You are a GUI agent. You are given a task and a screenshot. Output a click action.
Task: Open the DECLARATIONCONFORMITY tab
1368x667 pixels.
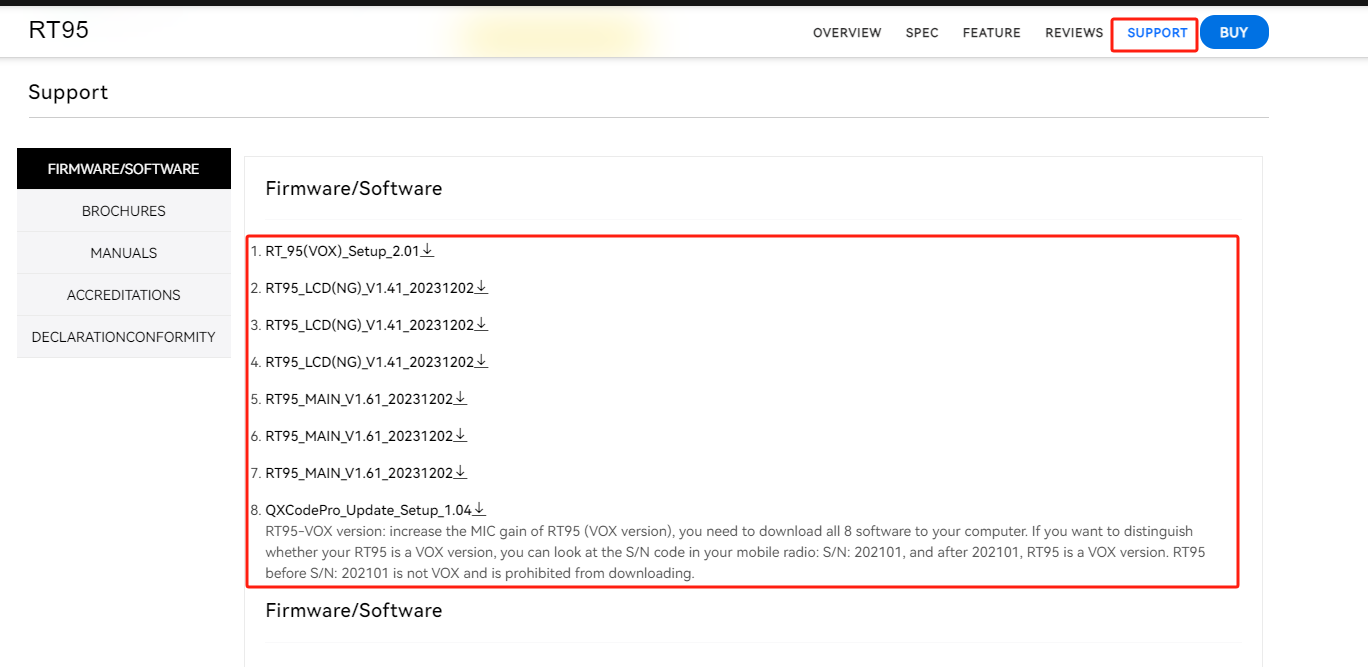[x=124, y=337]
